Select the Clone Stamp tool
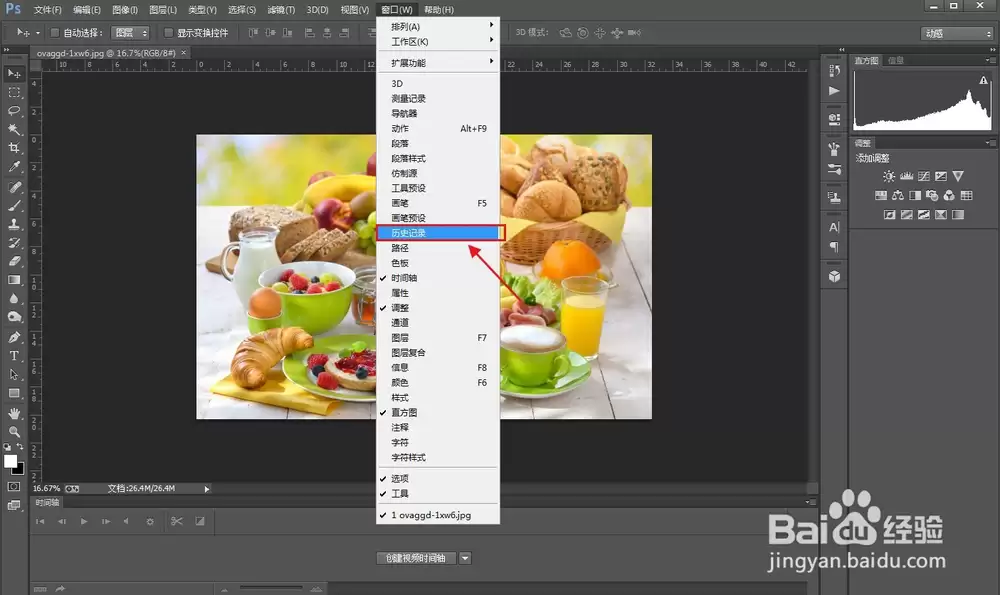 [14, 224]
